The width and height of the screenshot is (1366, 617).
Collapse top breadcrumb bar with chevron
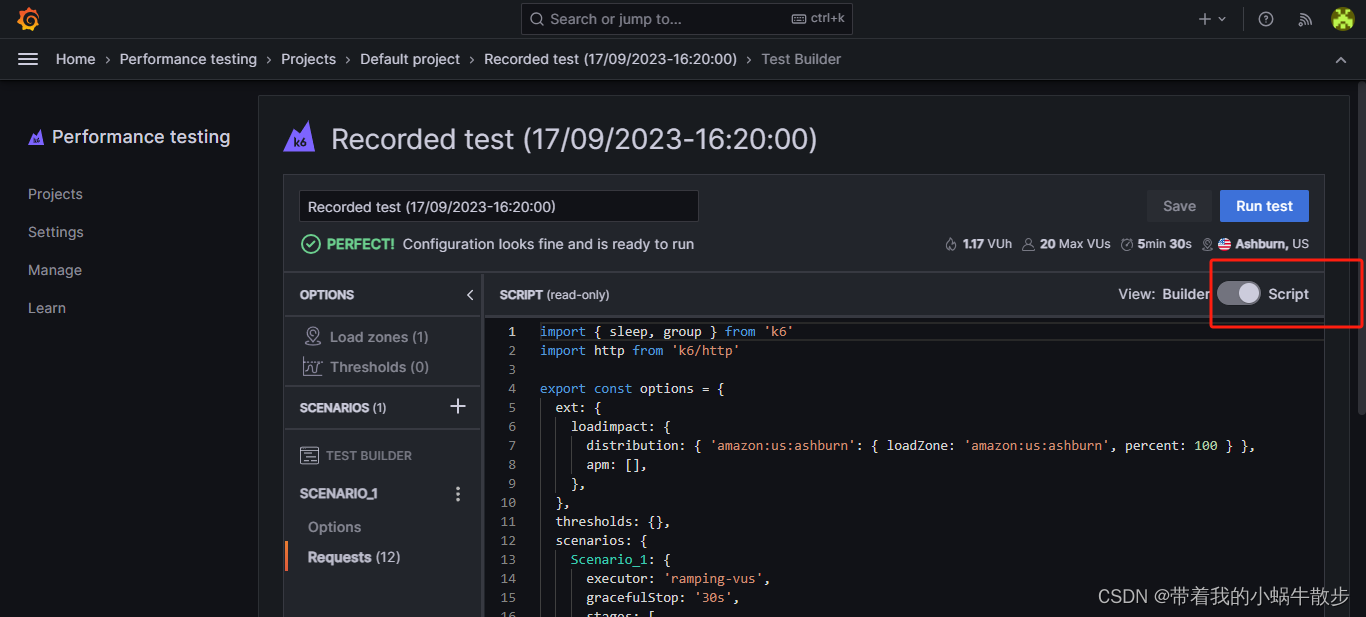coord(1341,60)
